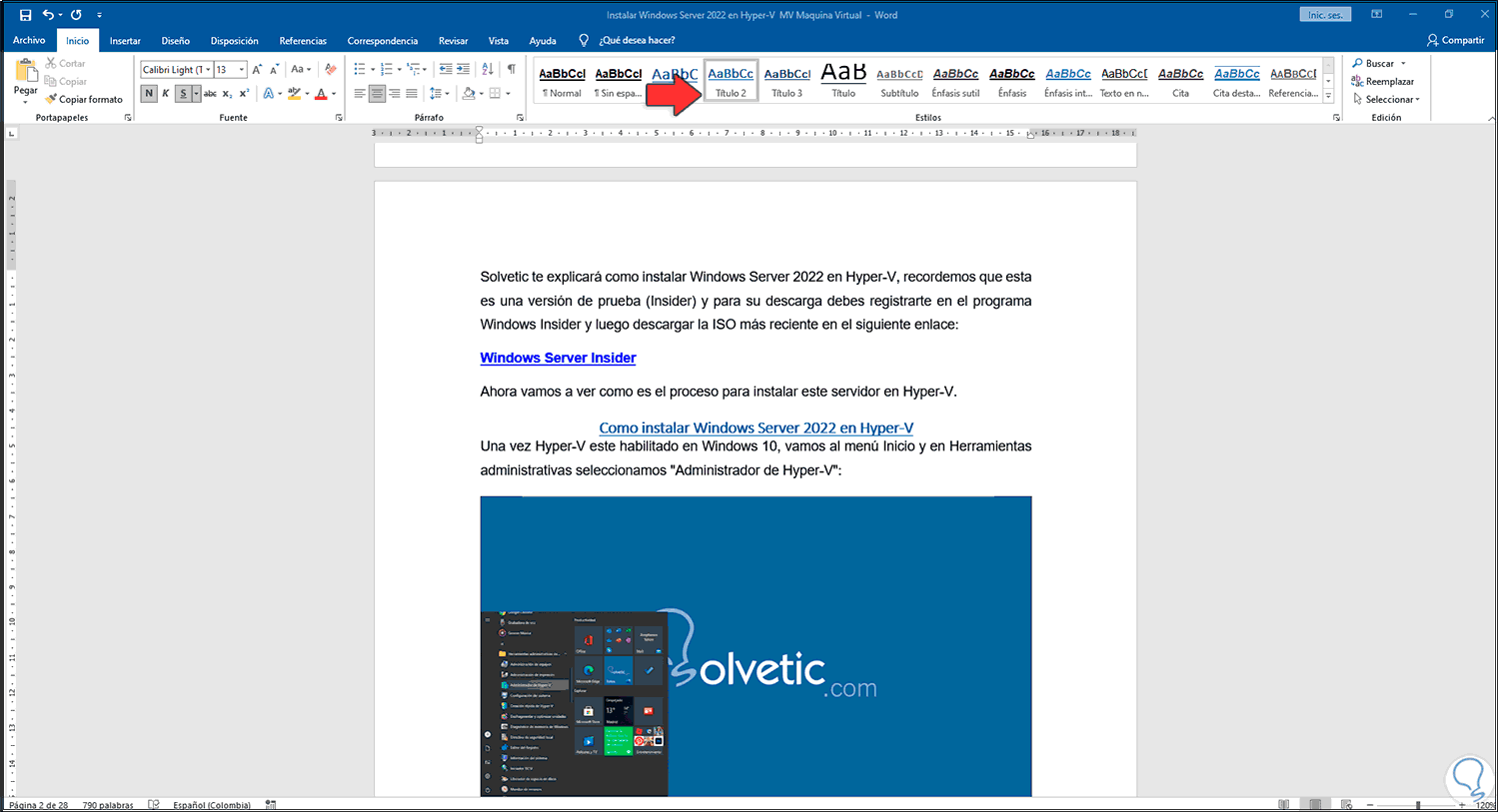Apply the yellow text highlight color
The height and width of the screenshot is (812, 1499).
tap(294, 93)
